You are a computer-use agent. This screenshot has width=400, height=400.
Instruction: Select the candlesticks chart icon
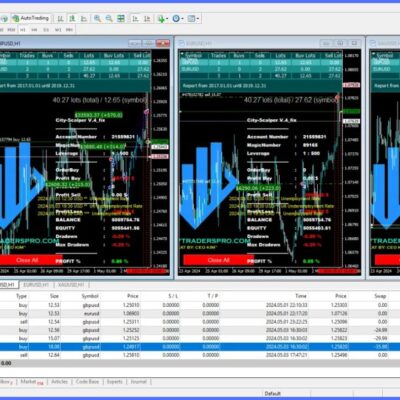pyautogui.click(x=72, y=19)
